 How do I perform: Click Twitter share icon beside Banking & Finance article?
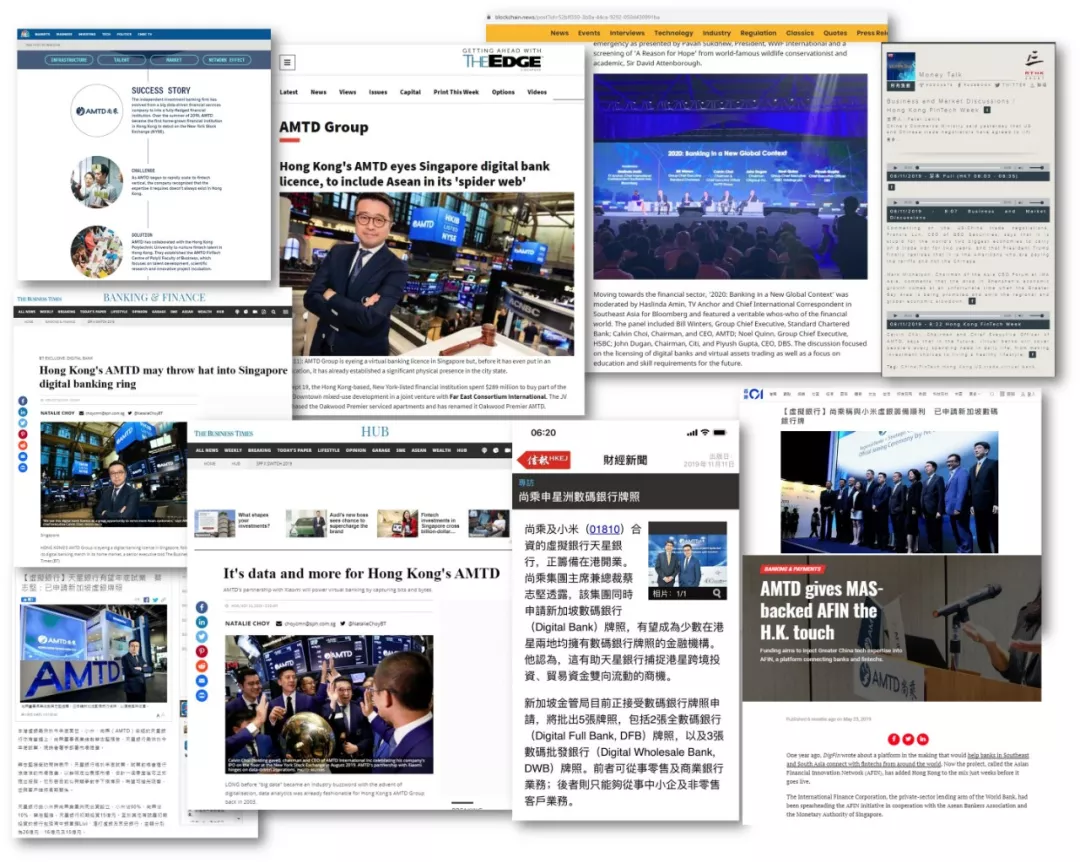click(x=23, y=423)
